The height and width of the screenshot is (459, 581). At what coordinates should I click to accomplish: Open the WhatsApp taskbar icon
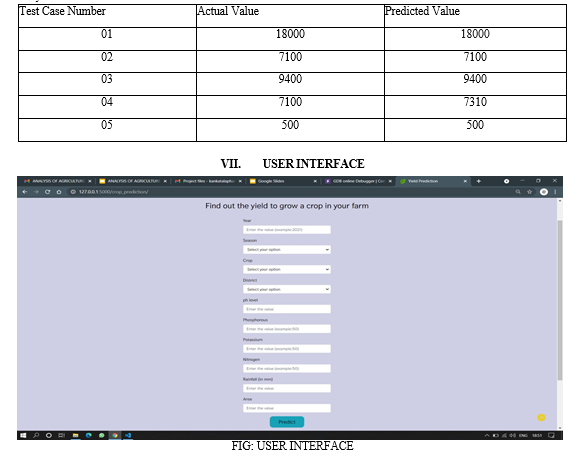(x=102, y=435)
